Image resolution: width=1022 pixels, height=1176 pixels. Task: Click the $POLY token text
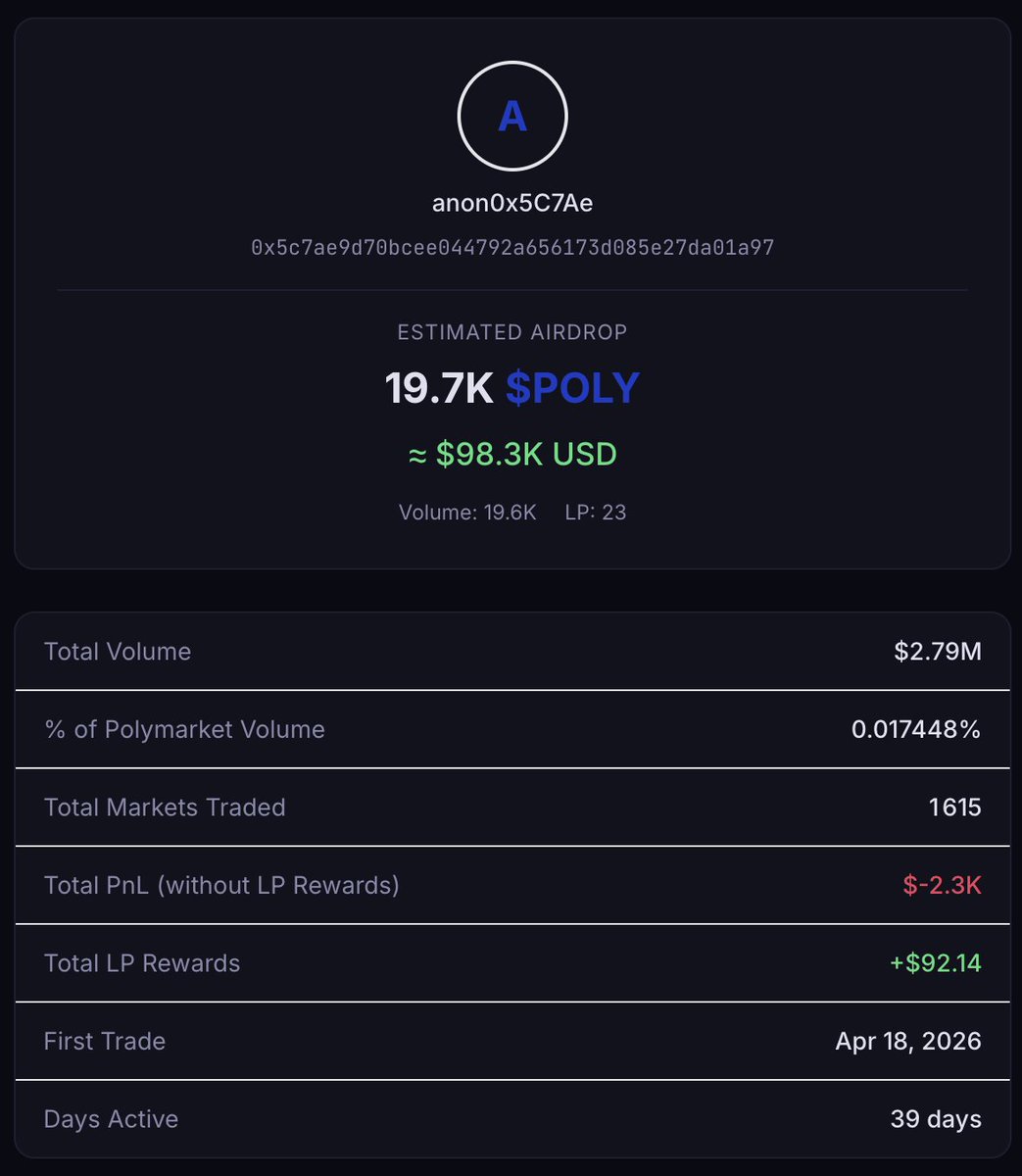(x=572, y=388)
